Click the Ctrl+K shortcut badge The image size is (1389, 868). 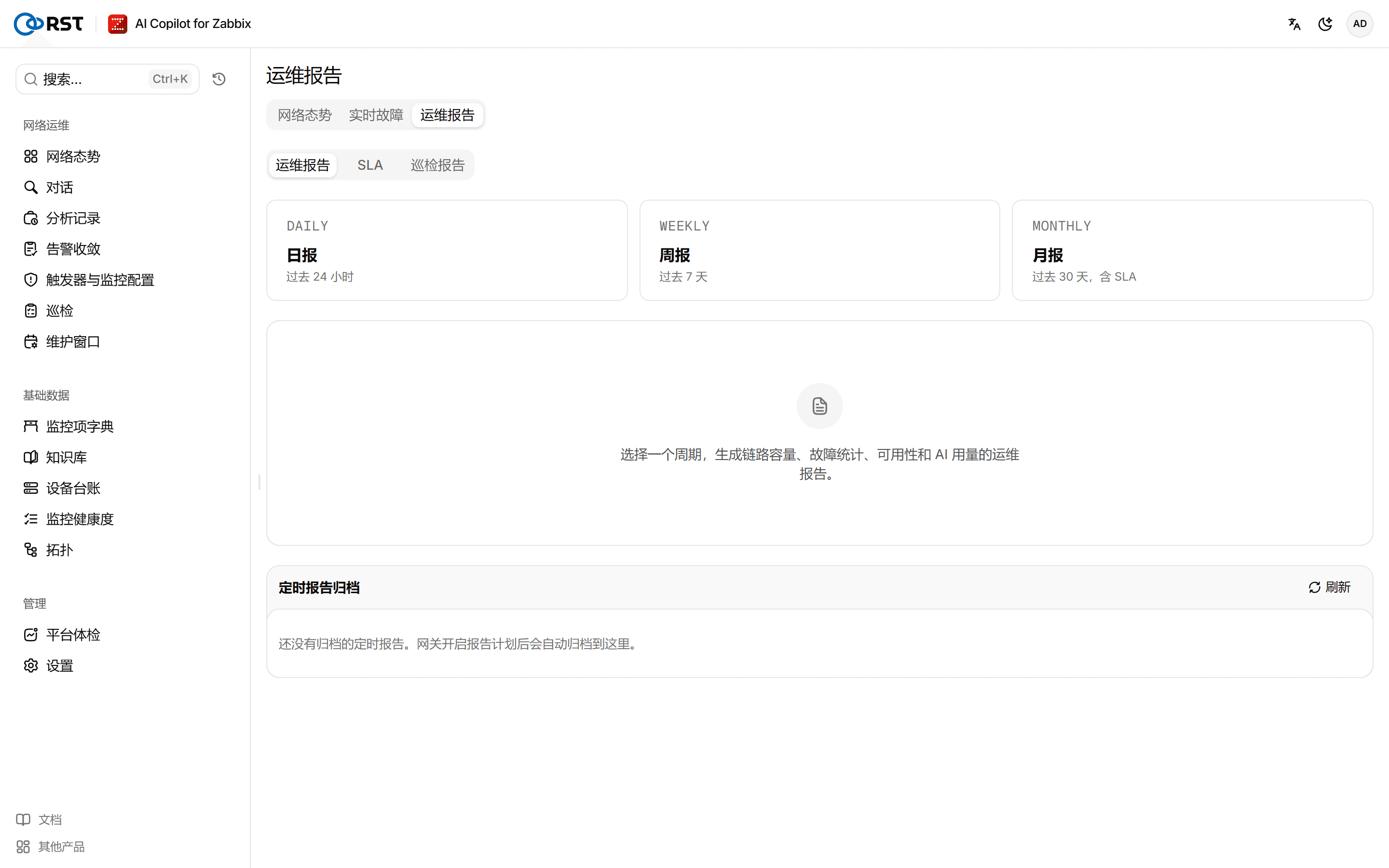point(170,79)
